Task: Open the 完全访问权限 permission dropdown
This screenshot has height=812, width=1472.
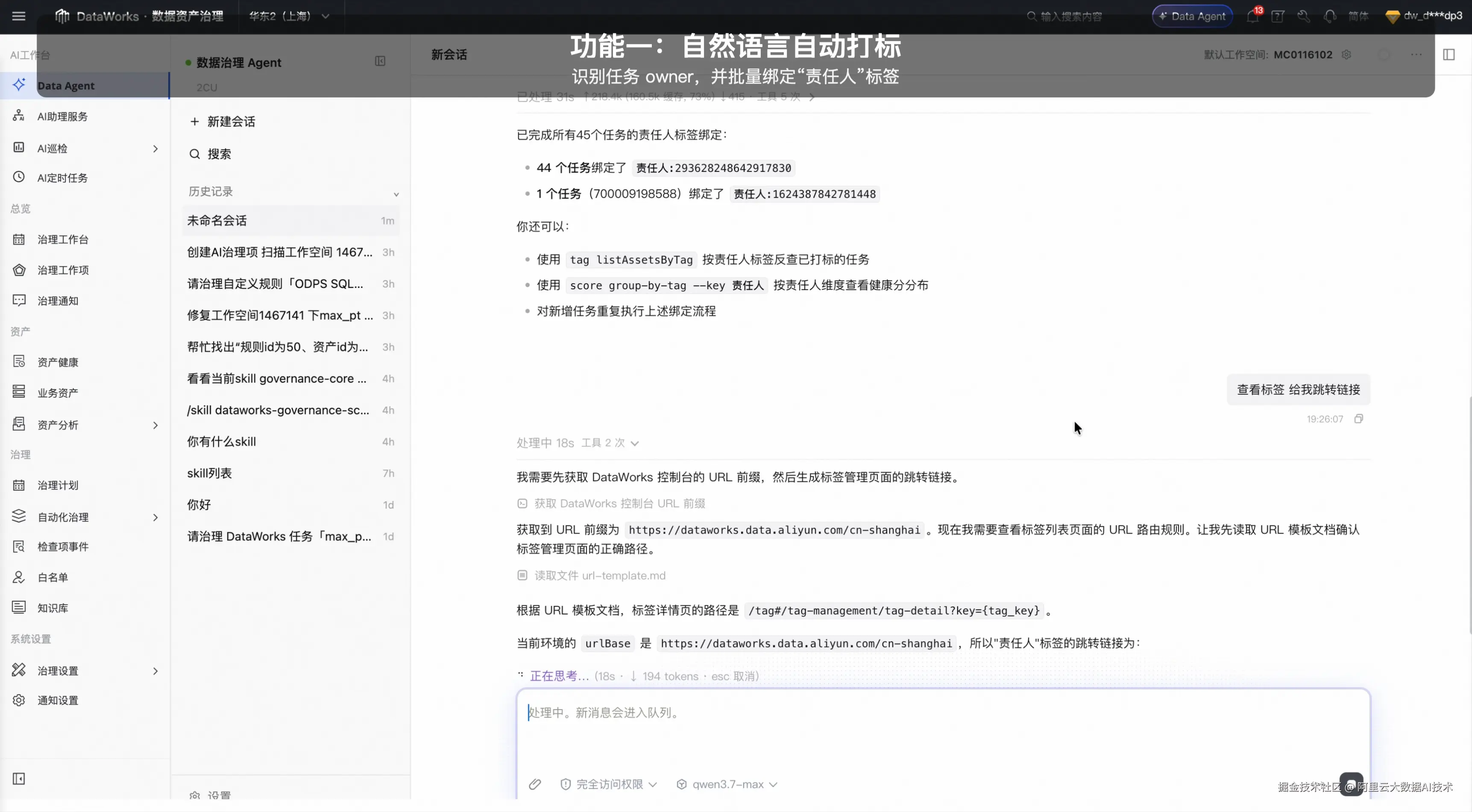Action: click(x=609, y=784)
